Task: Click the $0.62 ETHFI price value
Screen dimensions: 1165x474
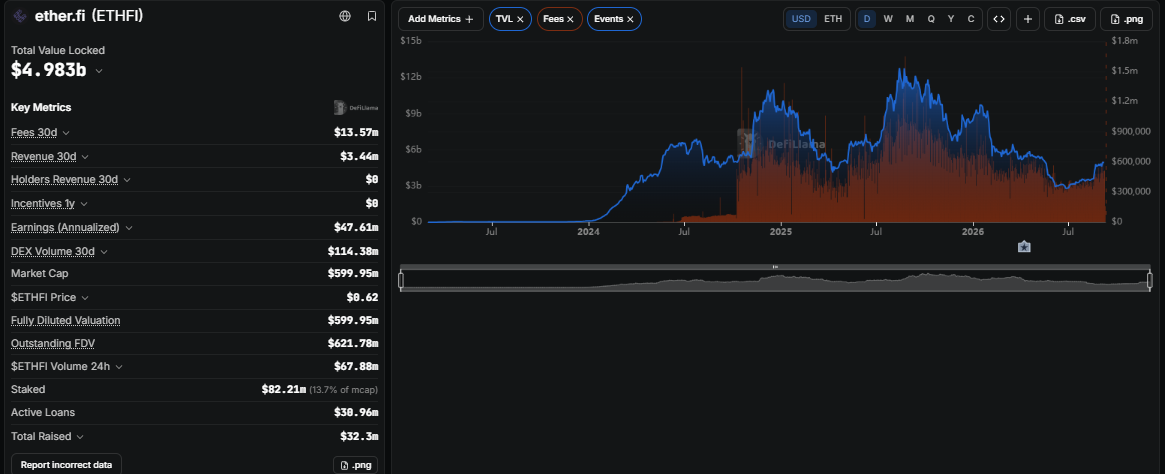Action: [362, 298]
